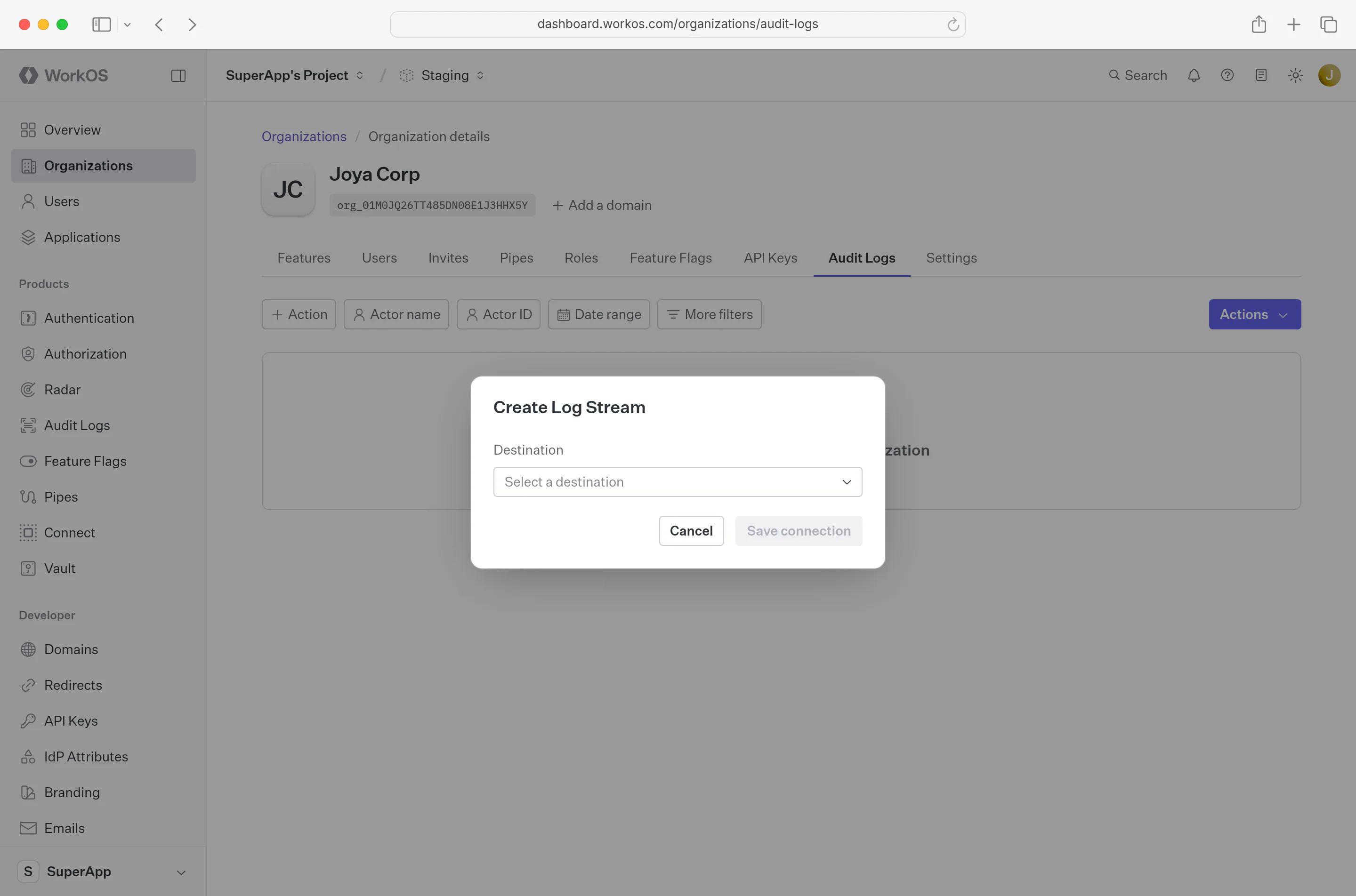Click Add a domain

point(602,205)
